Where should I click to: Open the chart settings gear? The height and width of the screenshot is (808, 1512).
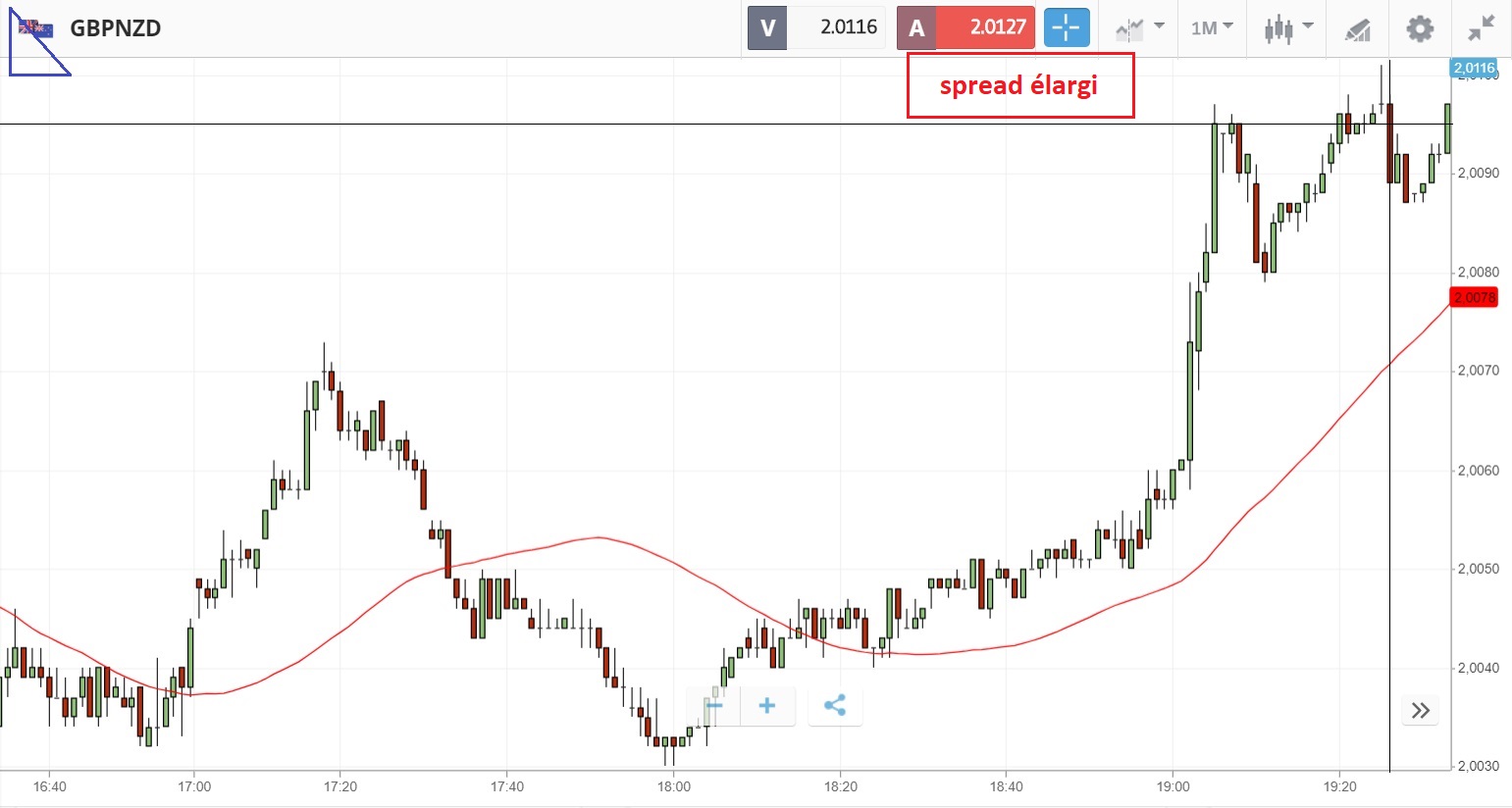pos(1419,28)
